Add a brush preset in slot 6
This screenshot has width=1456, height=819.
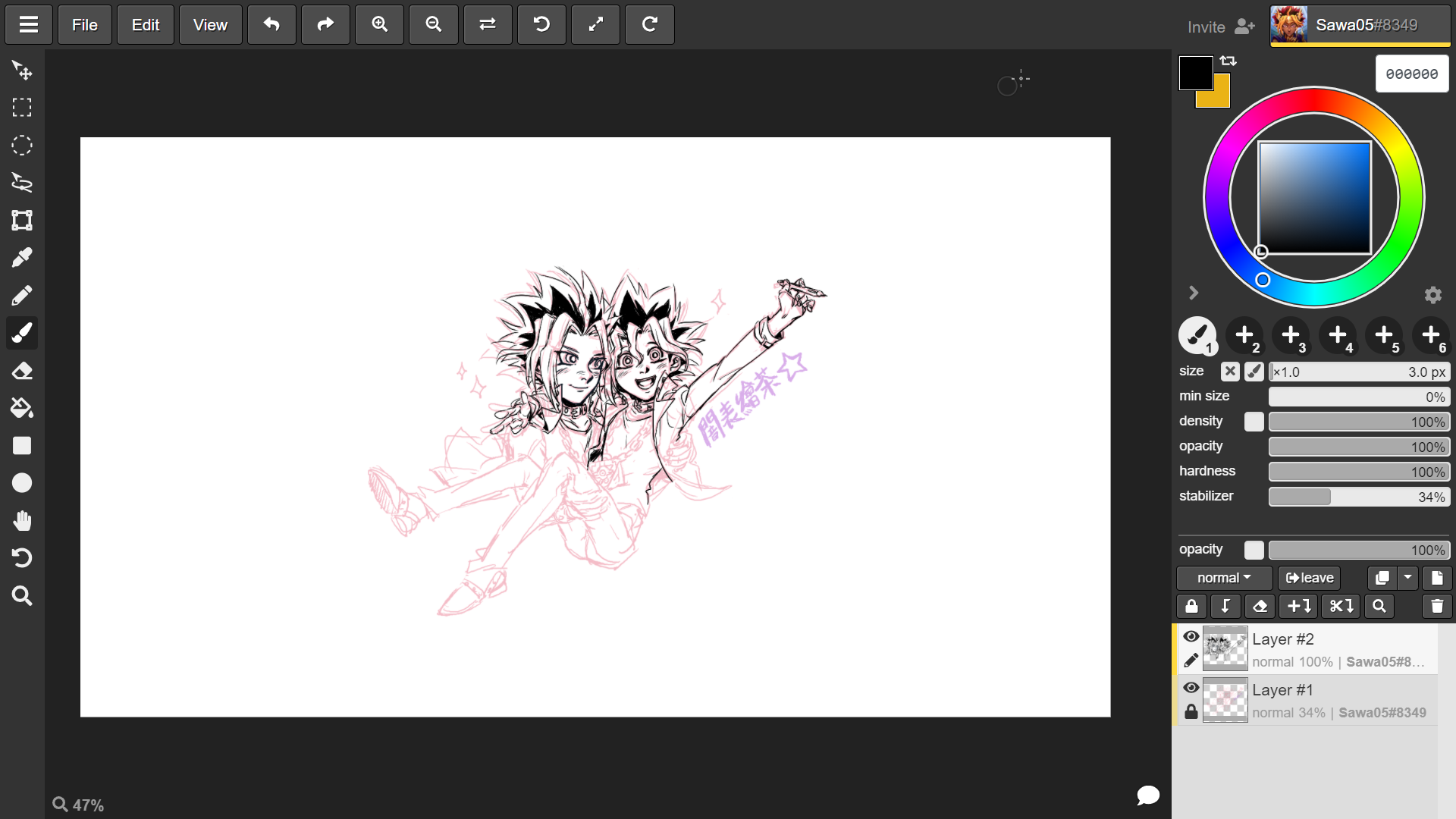pyautogui.click(x=1431, y=335)
